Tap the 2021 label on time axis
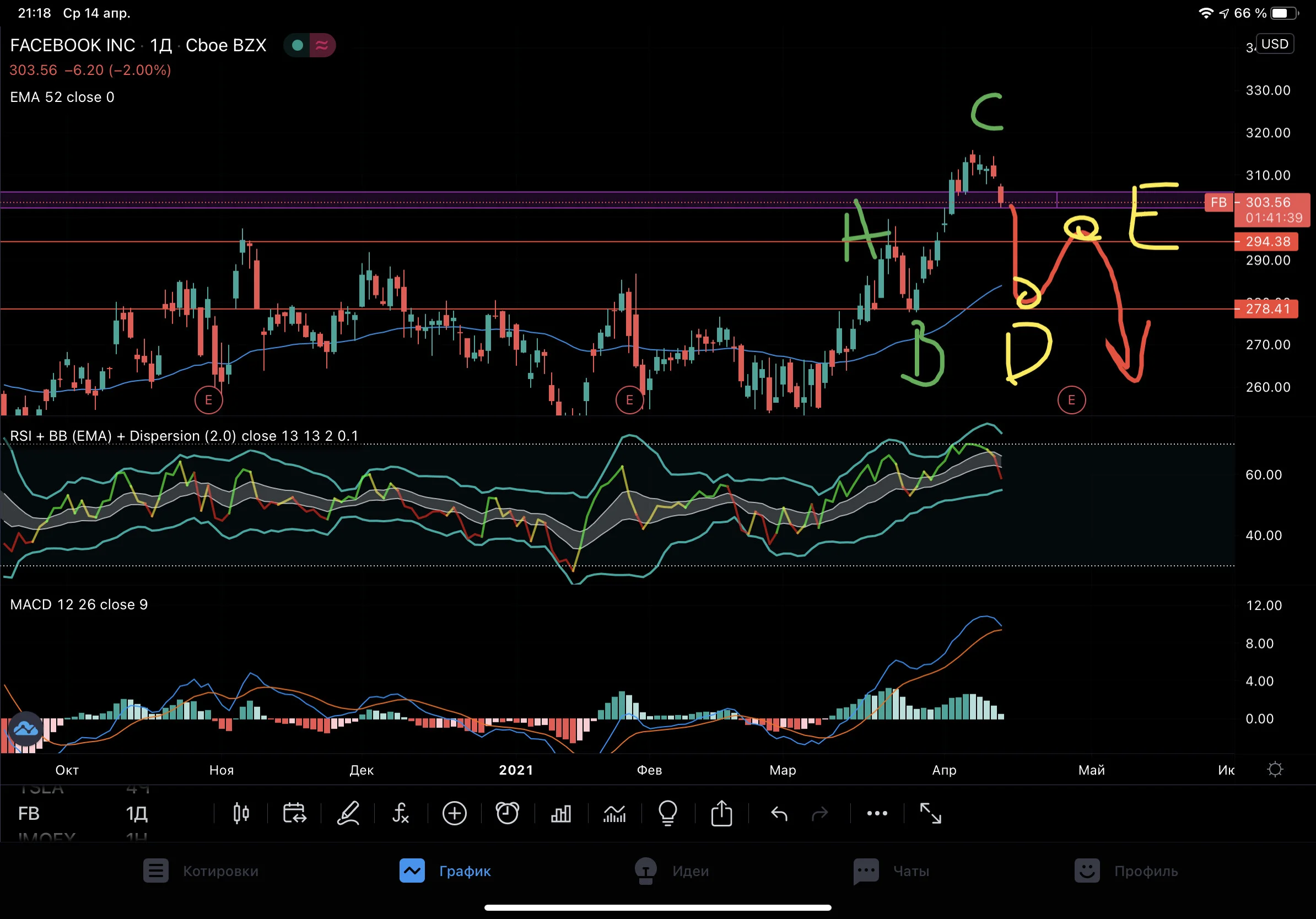1316x919 pixels. pos(516,770)
